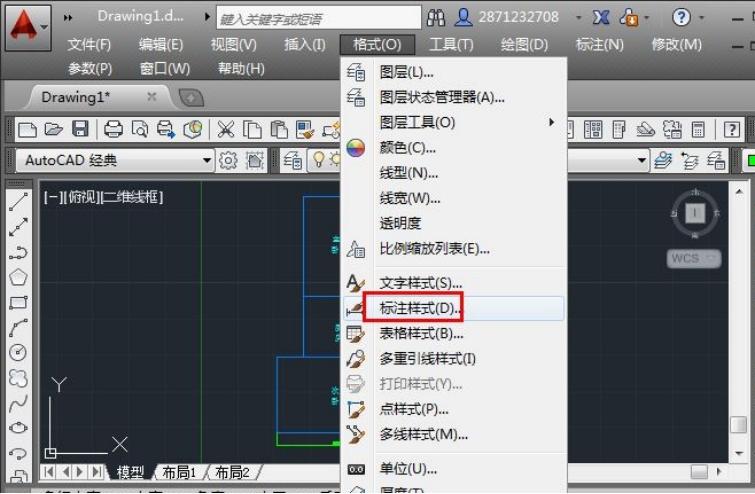Click the Plot printer icon

pos(114,130)
